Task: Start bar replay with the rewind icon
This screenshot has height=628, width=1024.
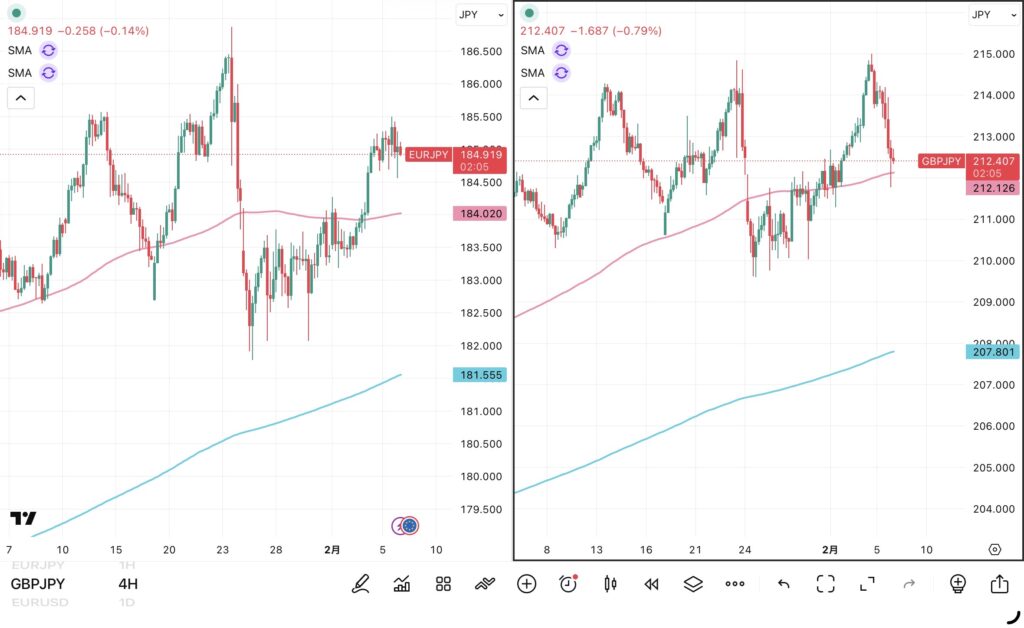Action: tap(651, 584)
